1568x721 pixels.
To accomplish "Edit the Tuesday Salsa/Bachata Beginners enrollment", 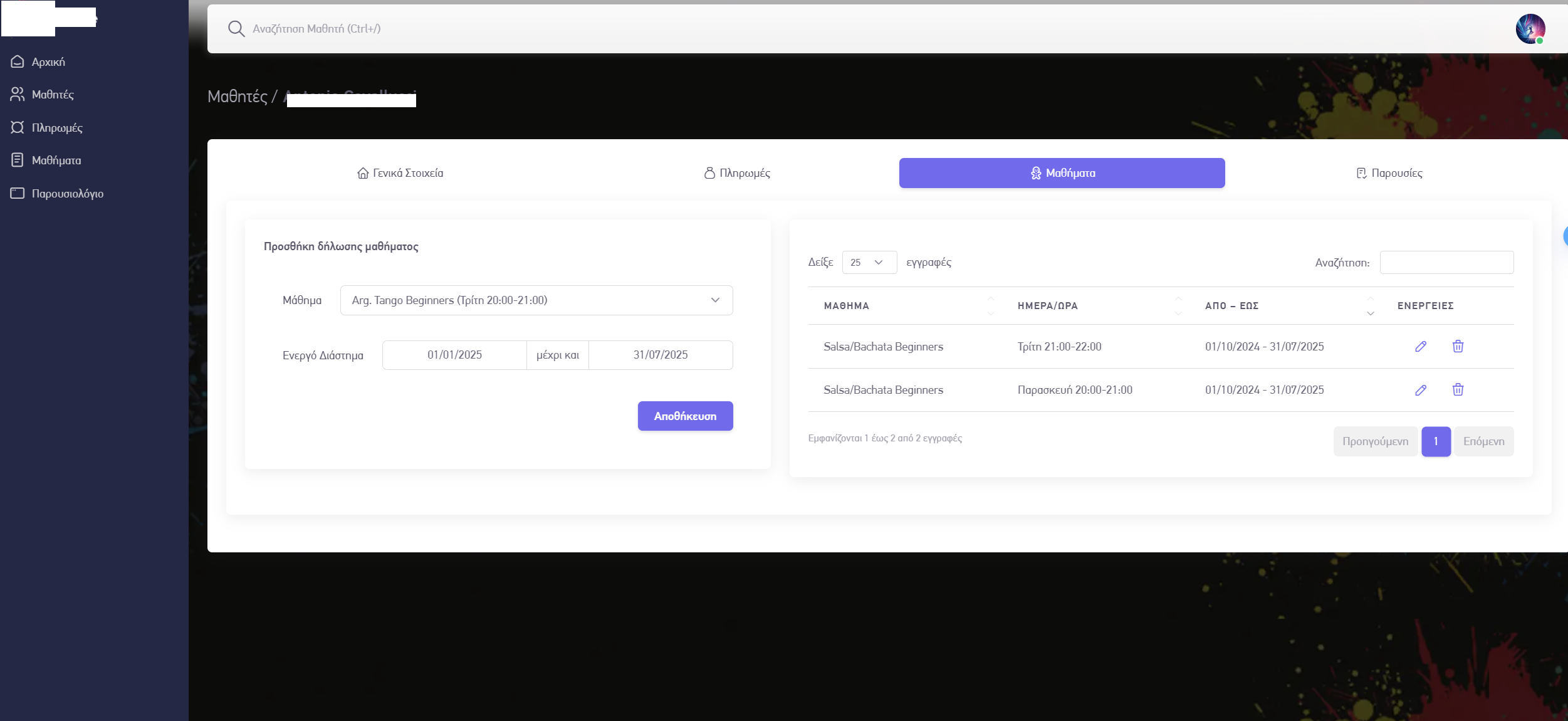I will 1421,347.
